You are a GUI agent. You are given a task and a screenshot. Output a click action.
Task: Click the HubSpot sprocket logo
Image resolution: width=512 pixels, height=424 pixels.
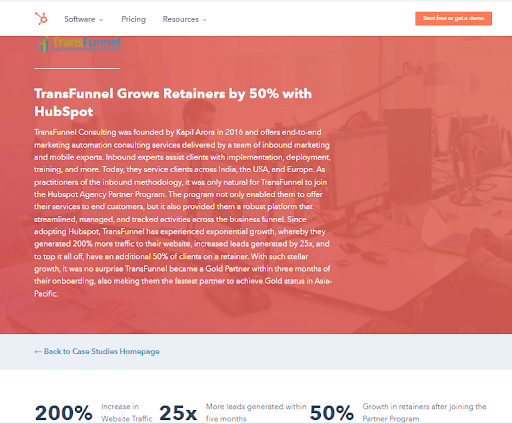click(41, 19)
